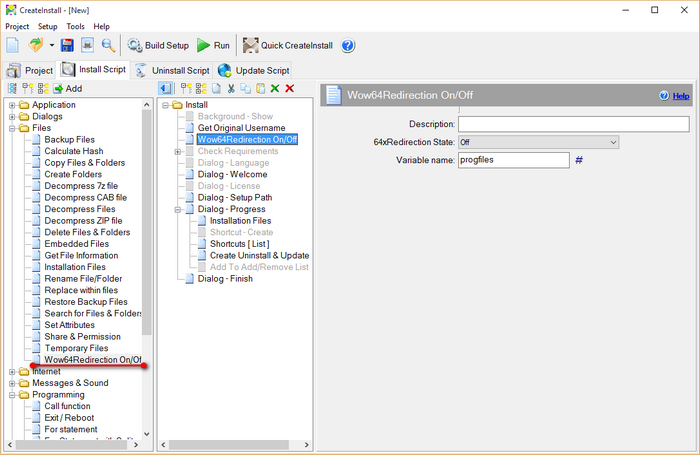
Task: Switch to the Project tab
Action: [x=29, y=70]
